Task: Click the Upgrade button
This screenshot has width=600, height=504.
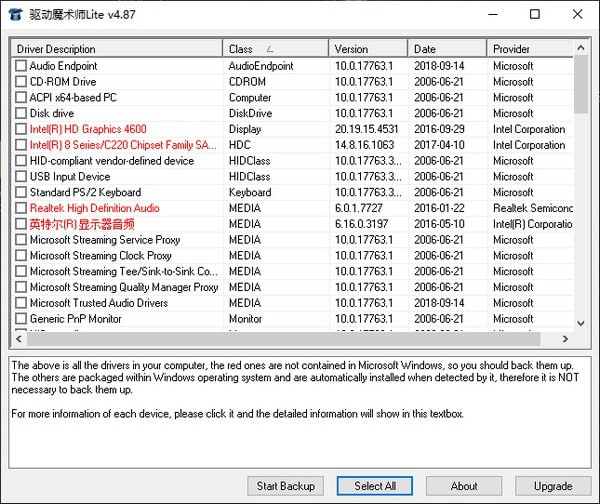Action: point(553,486)
